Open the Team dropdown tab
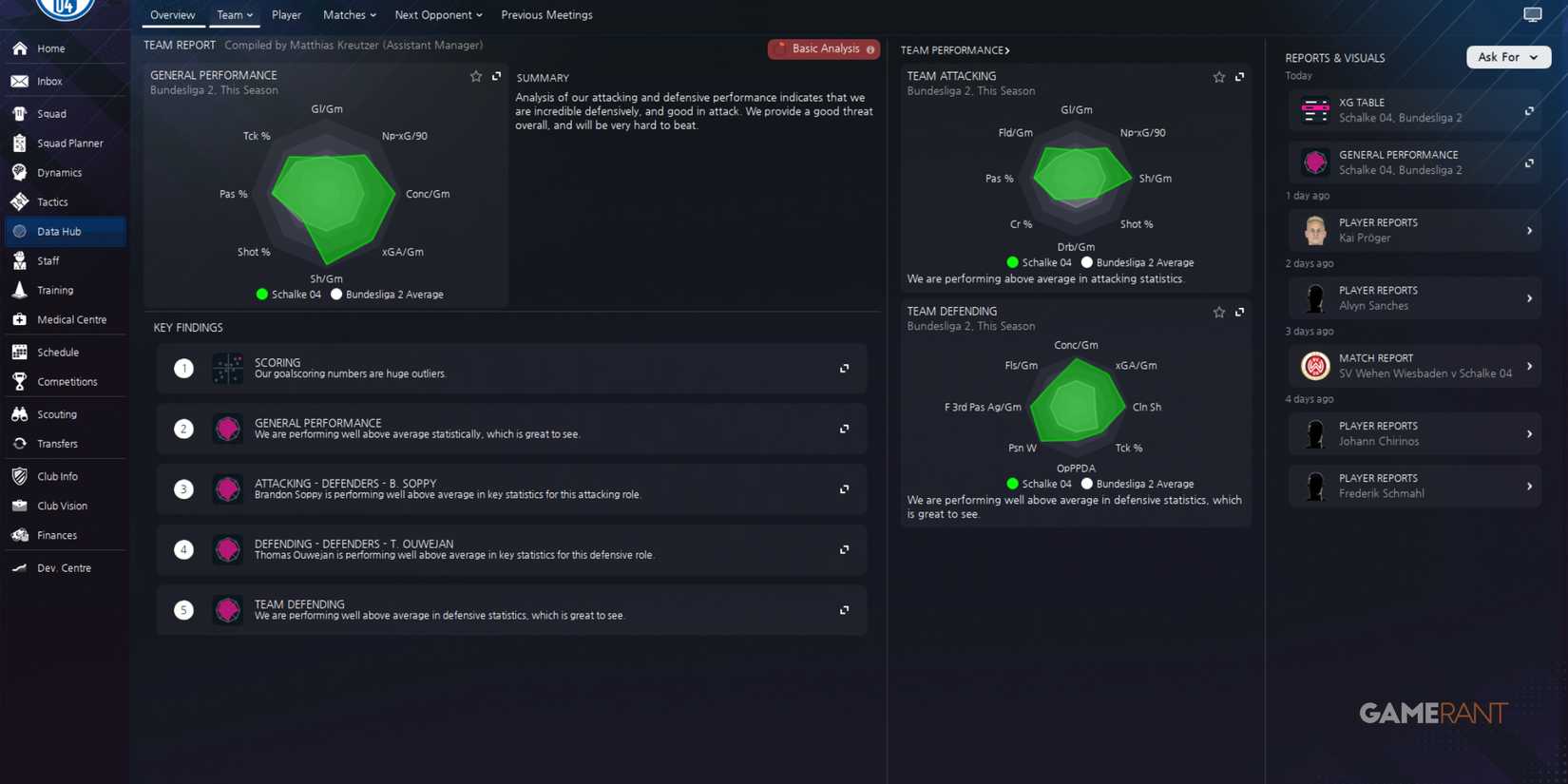This screenshot has width=1568, height=784. click(235, 15)
